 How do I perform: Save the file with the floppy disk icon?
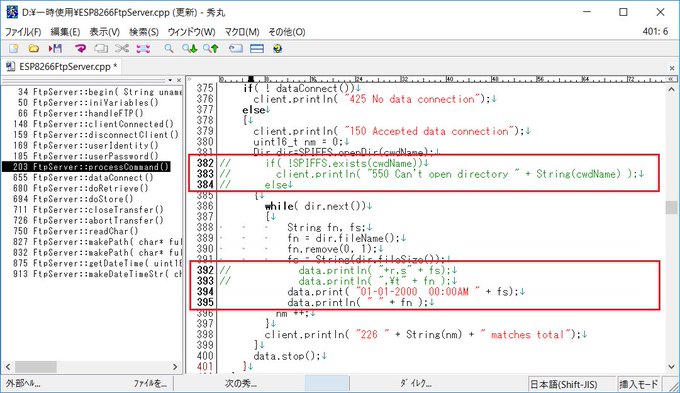point(56,49)
